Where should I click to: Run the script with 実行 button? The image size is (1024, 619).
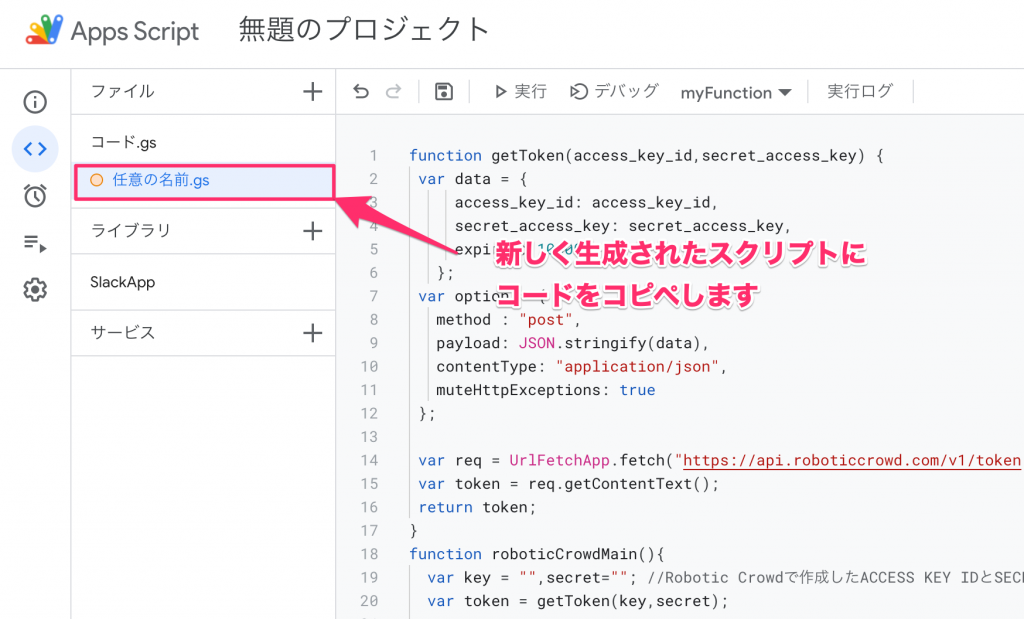point(520,91)
